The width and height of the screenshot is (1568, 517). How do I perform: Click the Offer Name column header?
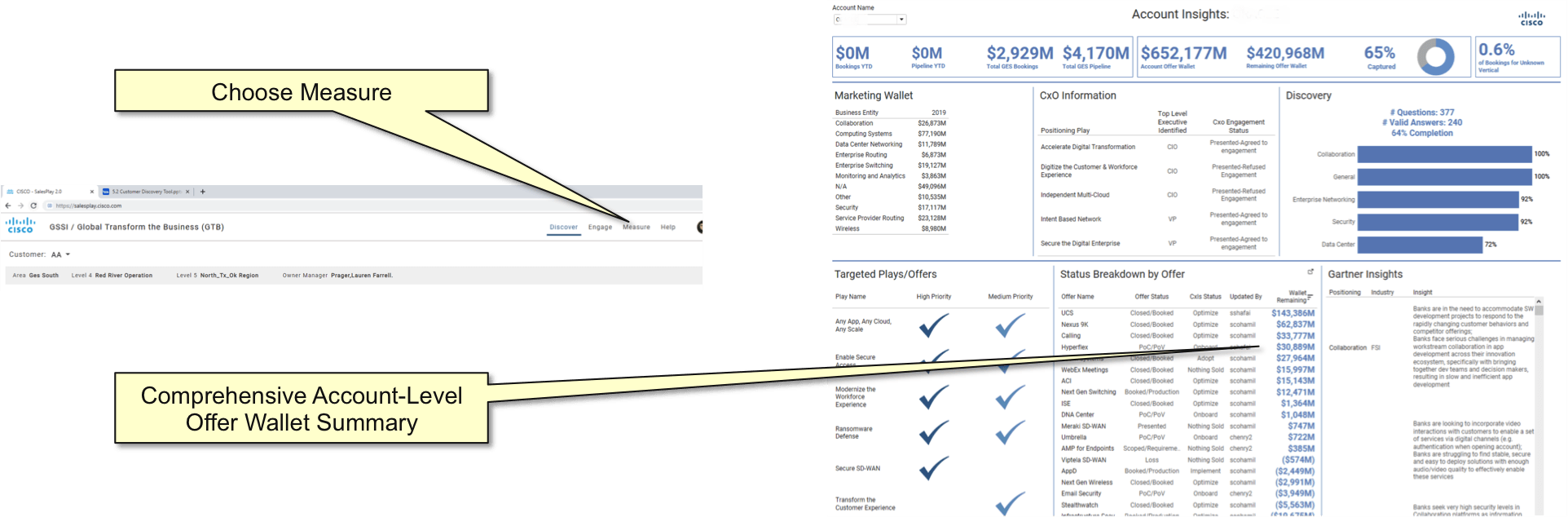click(1077, 297)
